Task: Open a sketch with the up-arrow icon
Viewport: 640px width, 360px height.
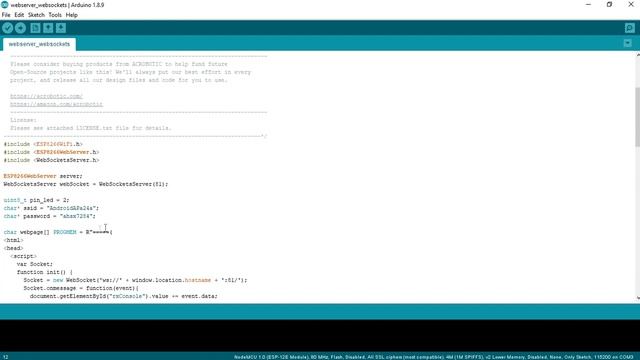Action: pos(48,28)
